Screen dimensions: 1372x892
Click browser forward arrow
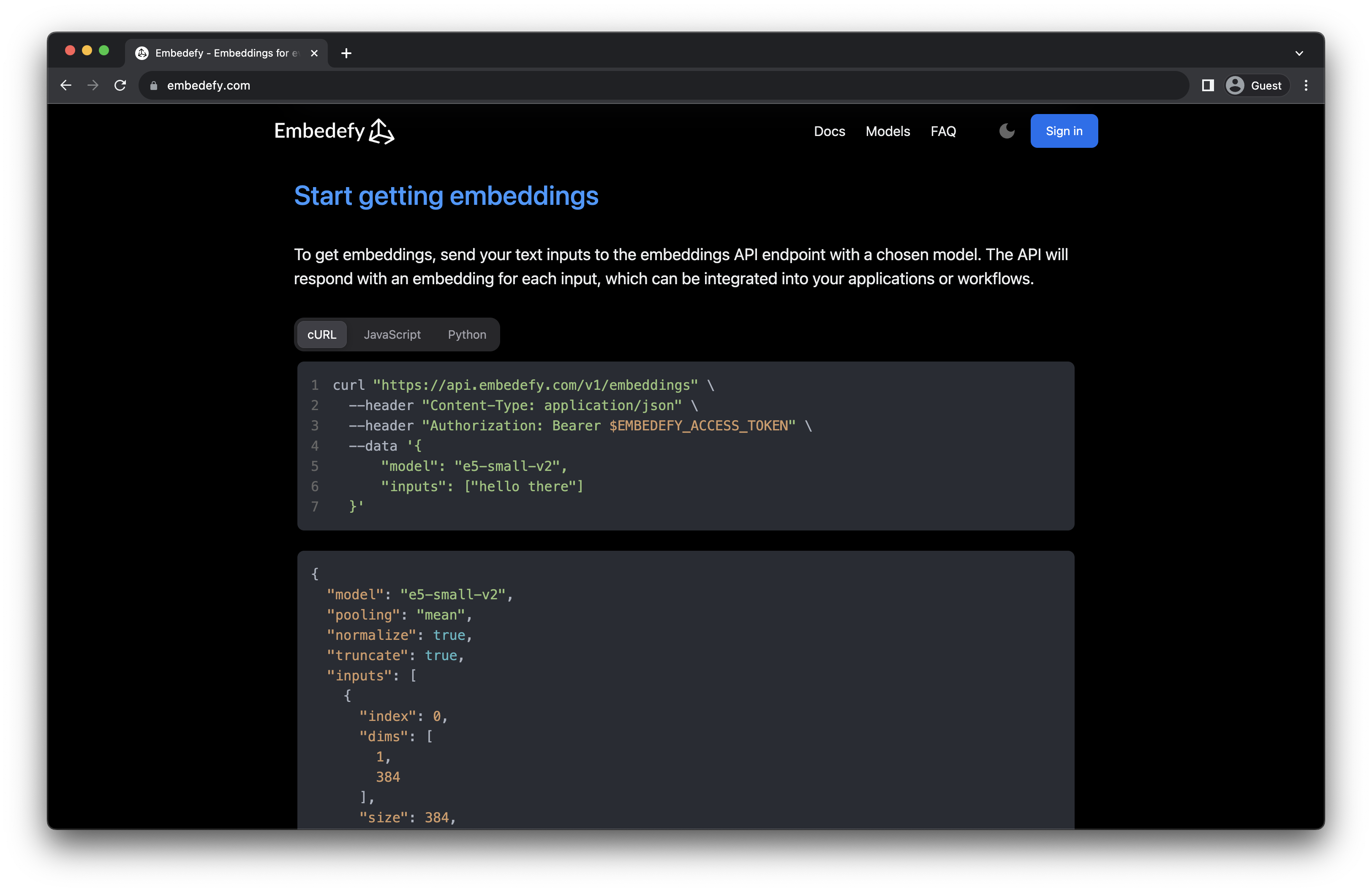93,85
